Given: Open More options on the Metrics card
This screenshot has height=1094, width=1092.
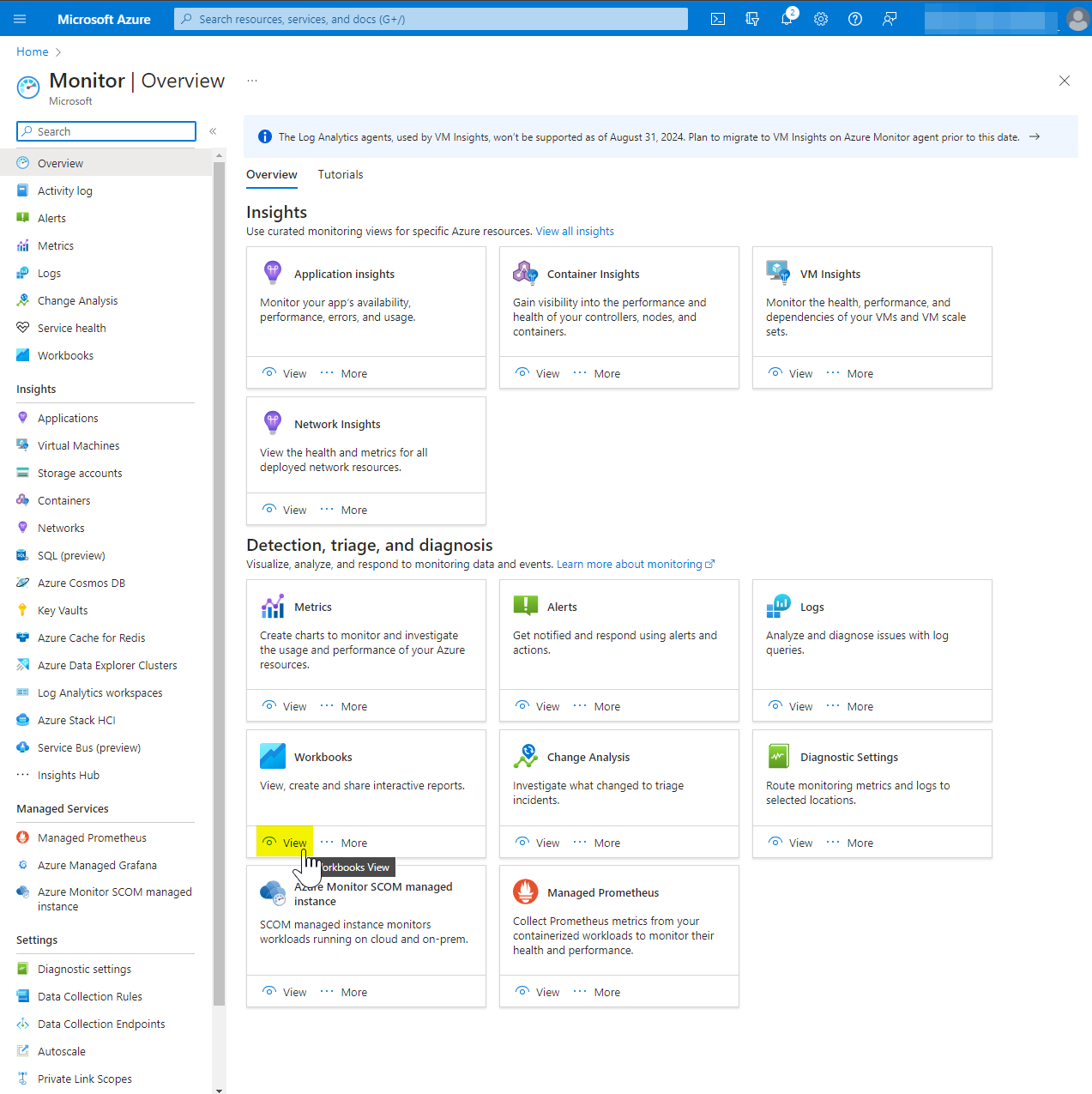Looking at the screenshot, I should [353, 705].
